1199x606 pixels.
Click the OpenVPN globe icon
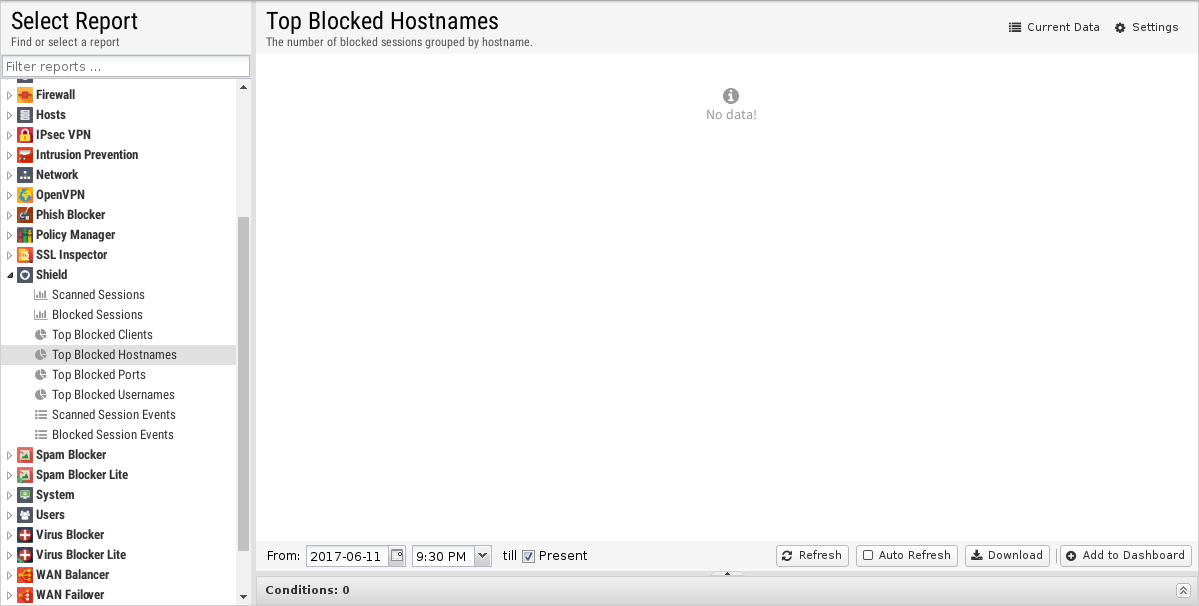pos(24,195)
